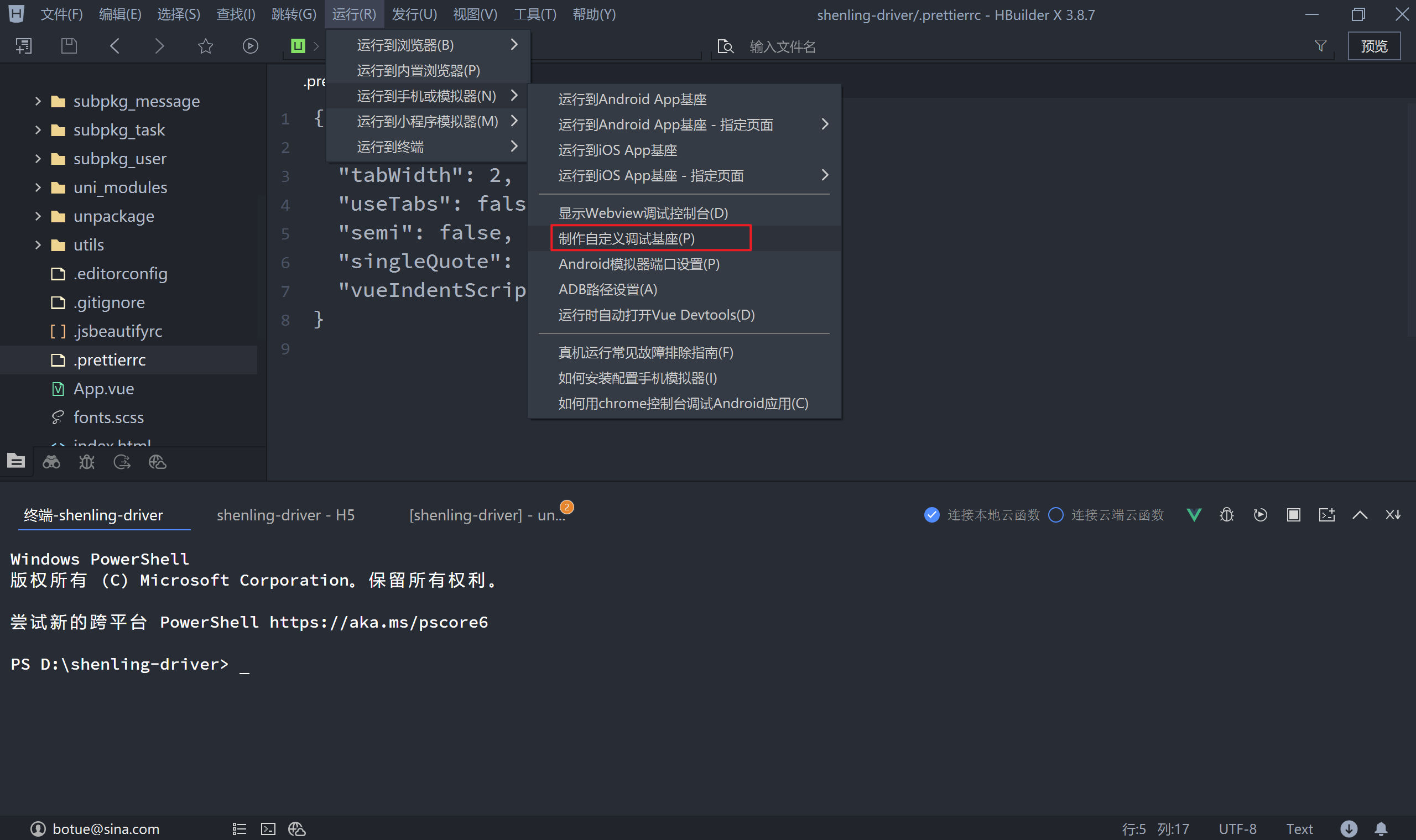Viewport: 1416px width, 840px height.
Task: Choose 制作自定义调试基座 menu entry
Action: pyautogui.click(x=627, y=238)
